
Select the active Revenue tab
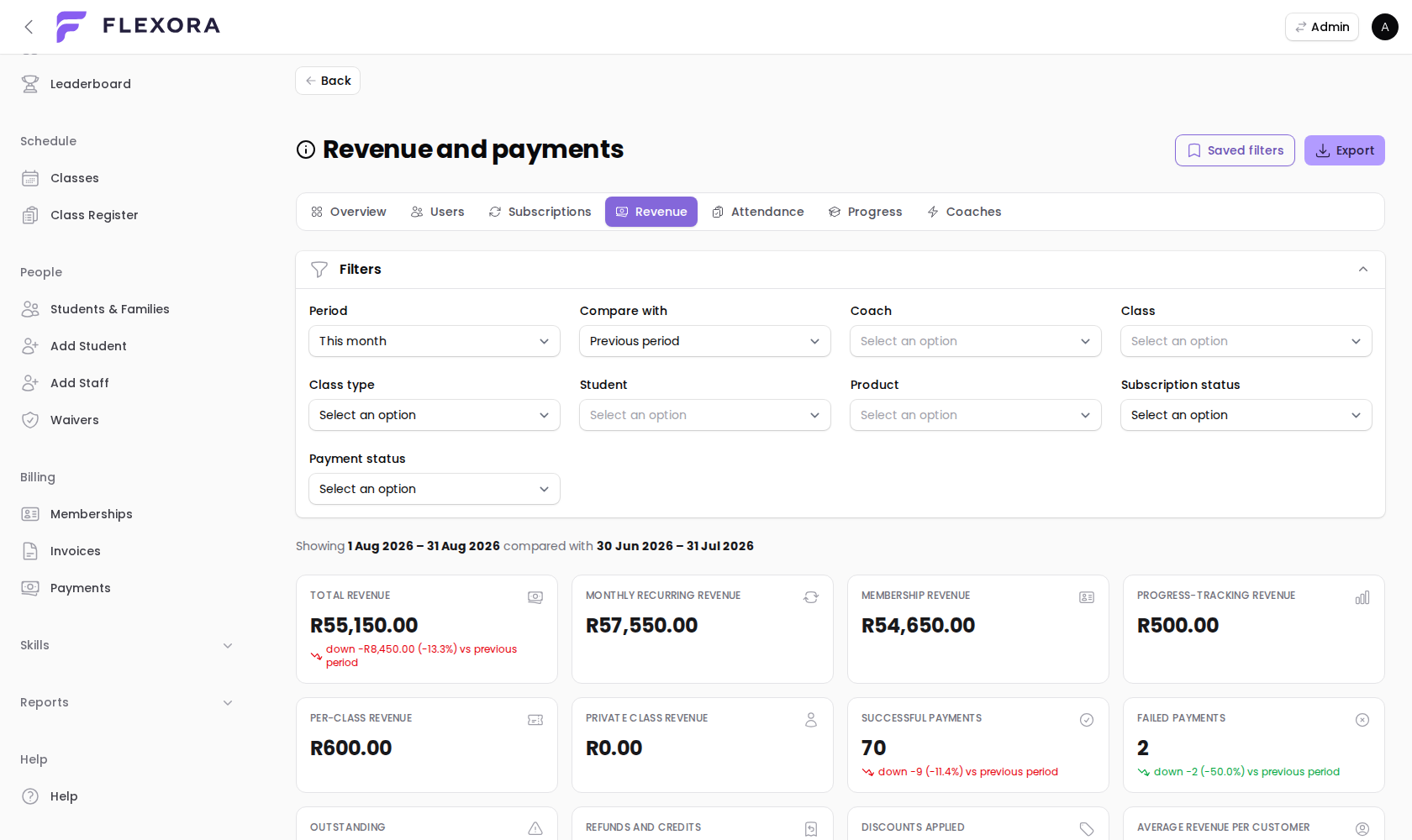tap(651, 212)
